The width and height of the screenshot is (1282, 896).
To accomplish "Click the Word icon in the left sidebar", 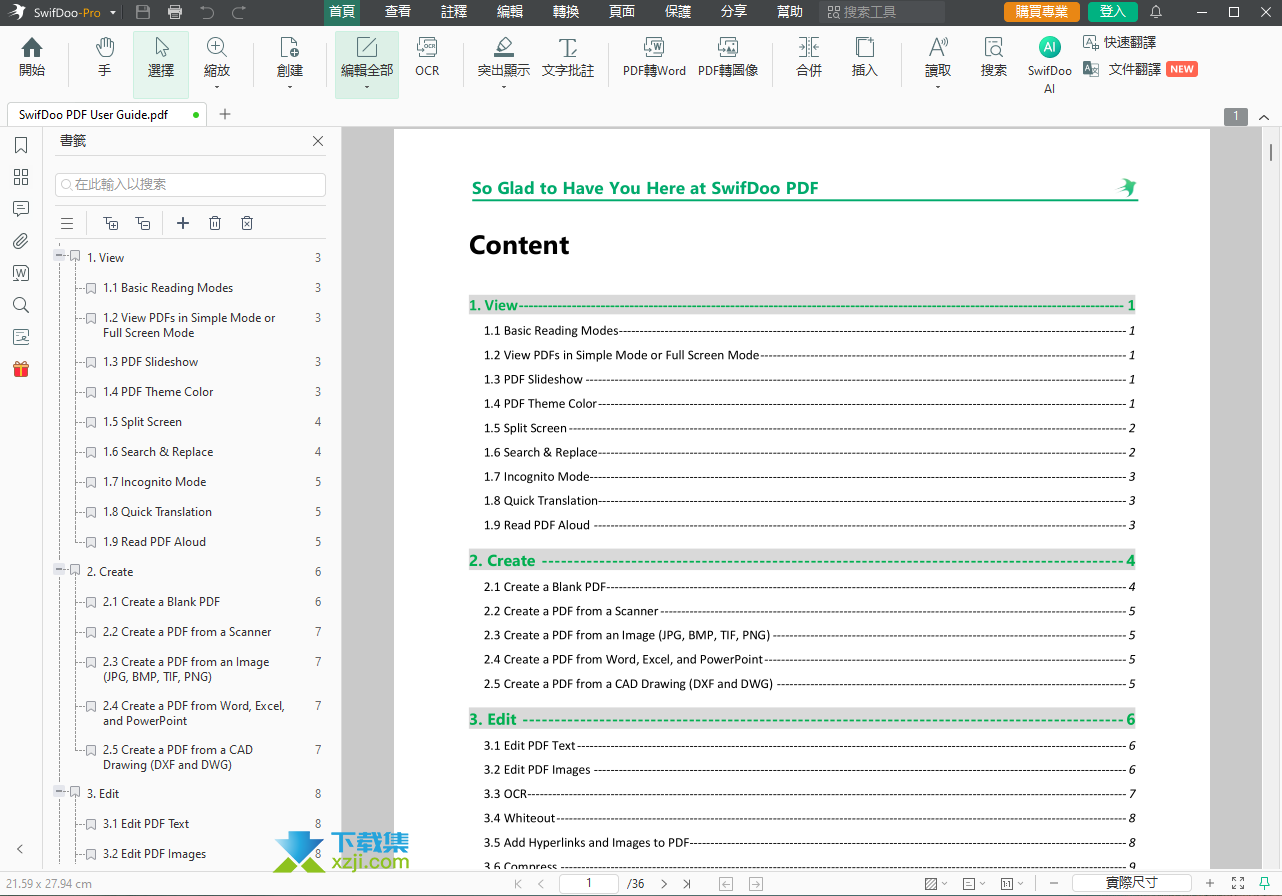I will (x=21, y=273).
